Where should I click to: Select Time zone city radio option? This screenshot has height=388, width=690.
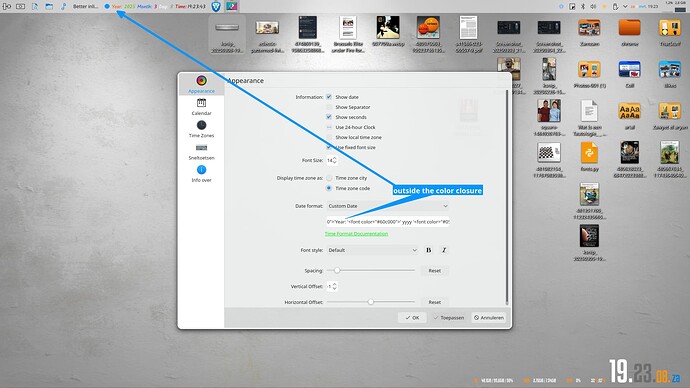point(329,178)
